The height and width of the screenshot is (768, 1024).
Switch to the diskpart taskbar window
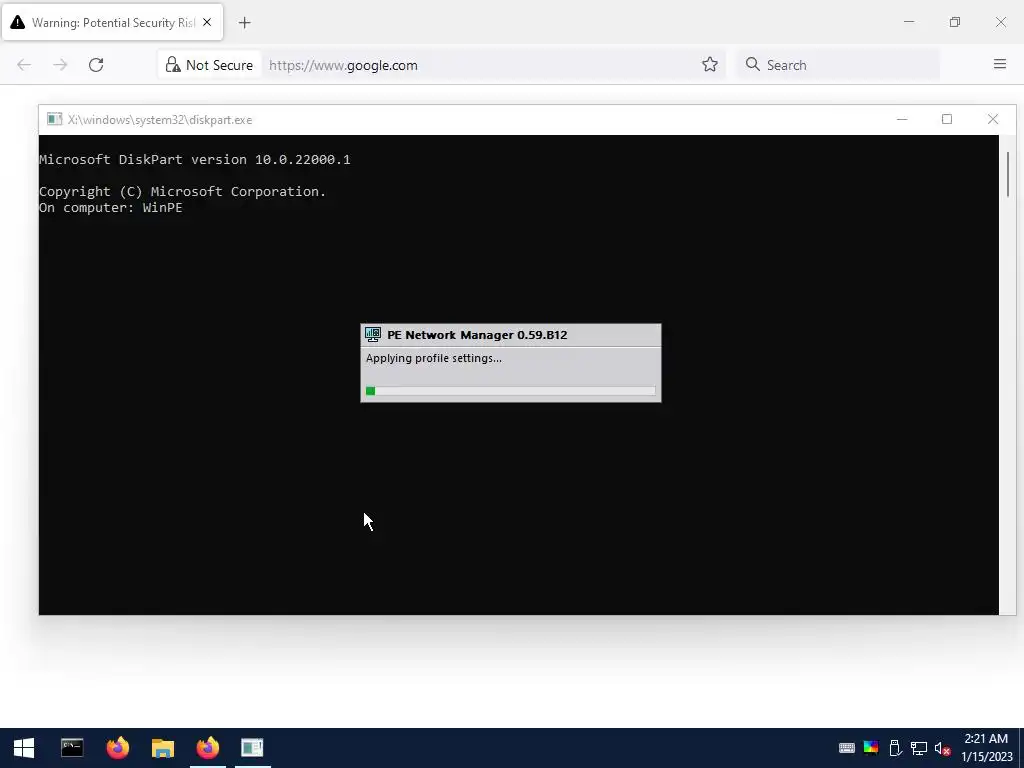[x=252, y=748]
